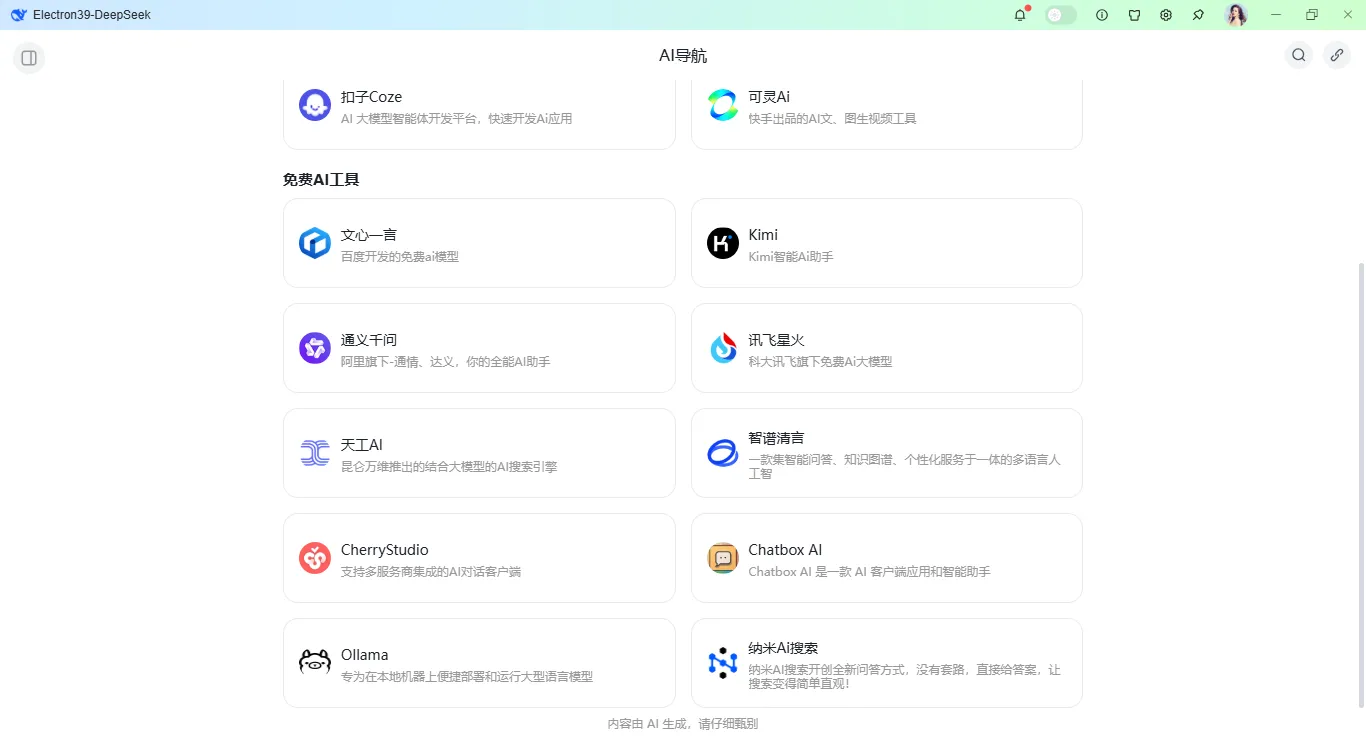Viewport: 1366px width, 738px height.
Task: Open the 通义千问 card
Action: tap(479, 348)
